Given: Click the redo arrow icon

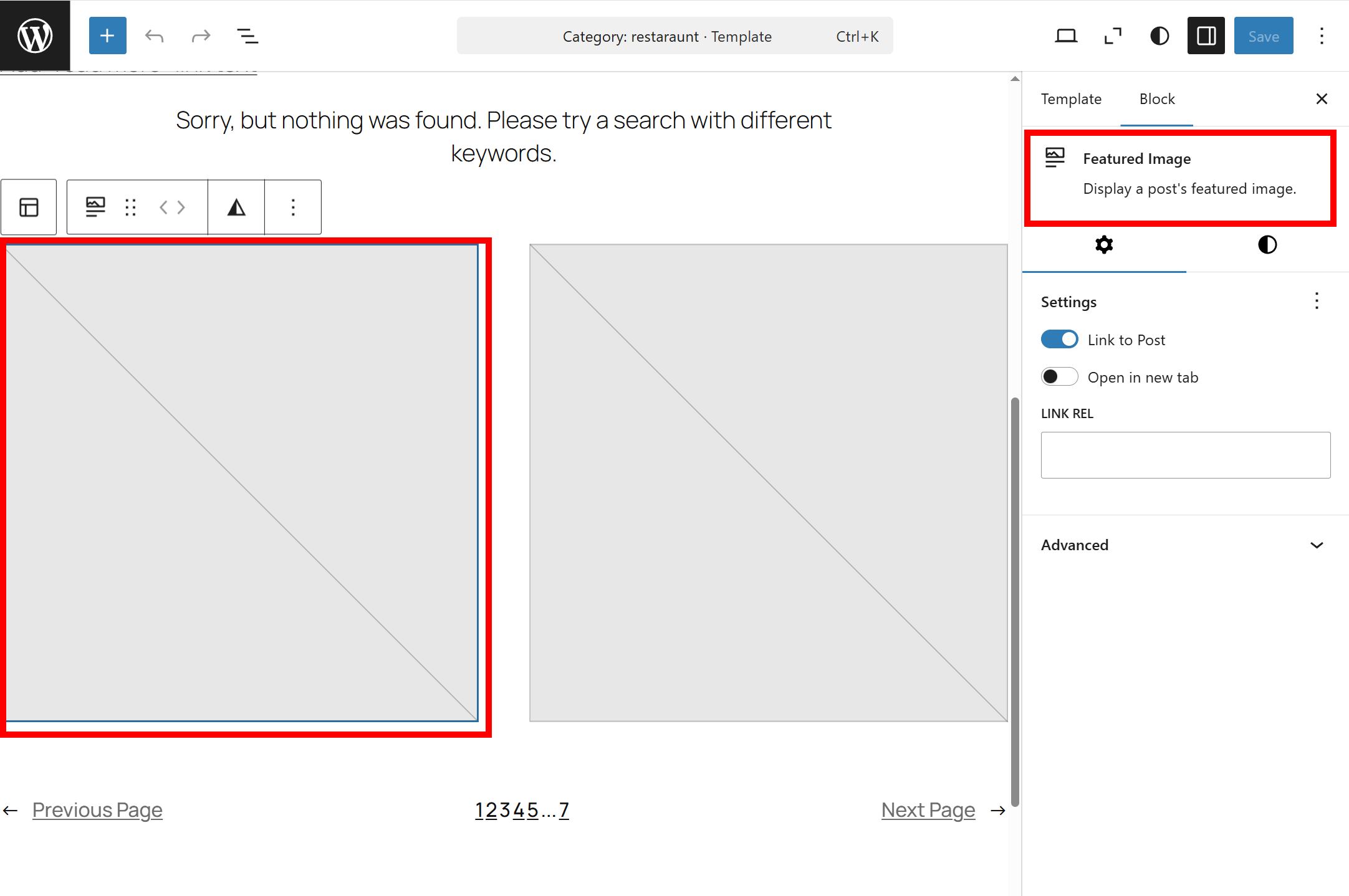Looking at the screenshot, I should (201, 36).
